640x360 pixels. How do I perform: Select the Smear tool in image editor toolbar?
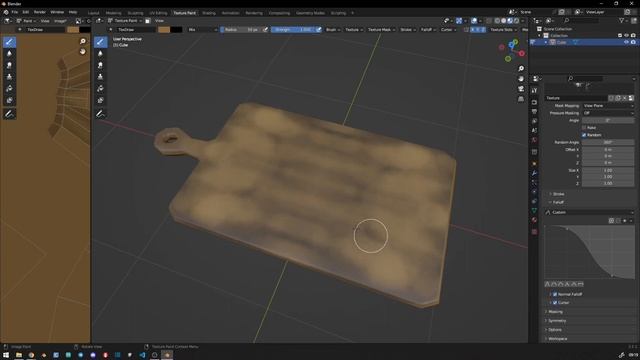pos(9,65)
